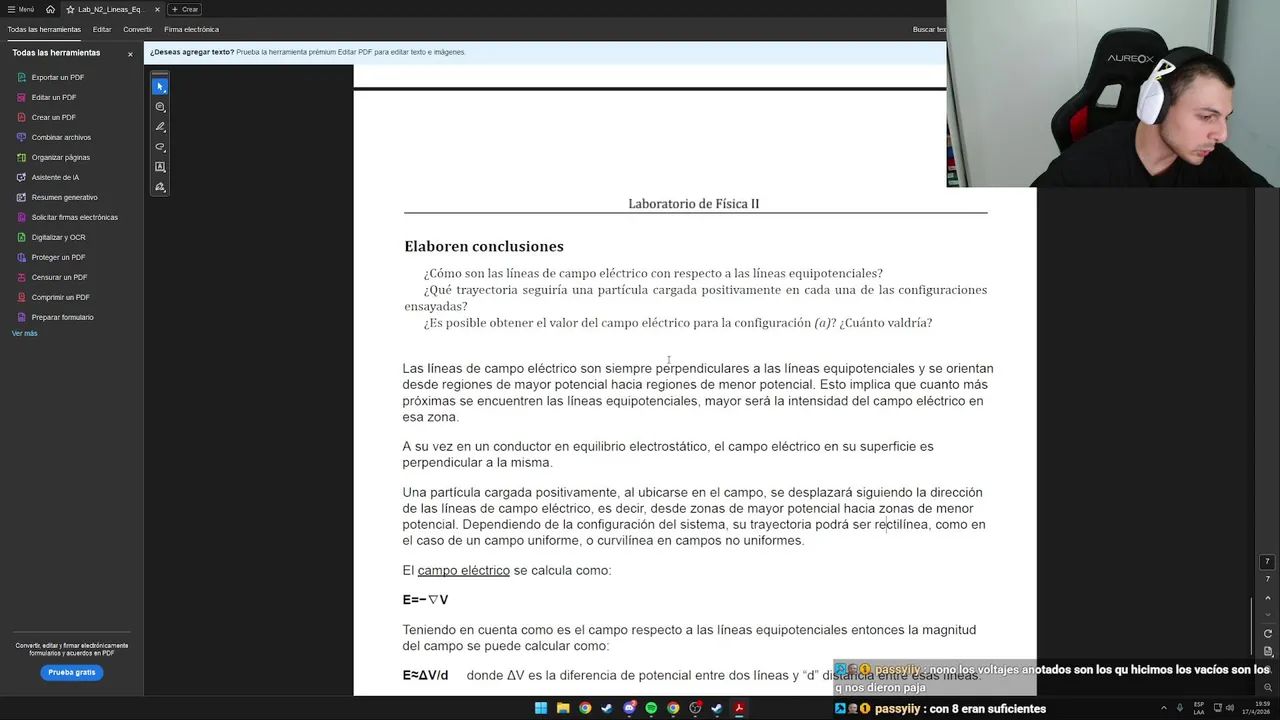Select the arrow selection tool
Viewport: 1280px width, 720px height.
coord(160,87)
